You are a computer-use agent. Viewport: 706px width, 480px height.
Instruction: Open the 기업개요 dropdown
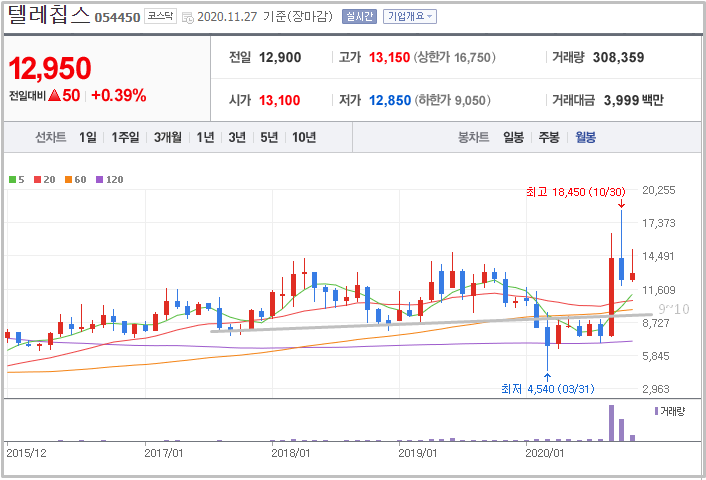coord(410,17)
